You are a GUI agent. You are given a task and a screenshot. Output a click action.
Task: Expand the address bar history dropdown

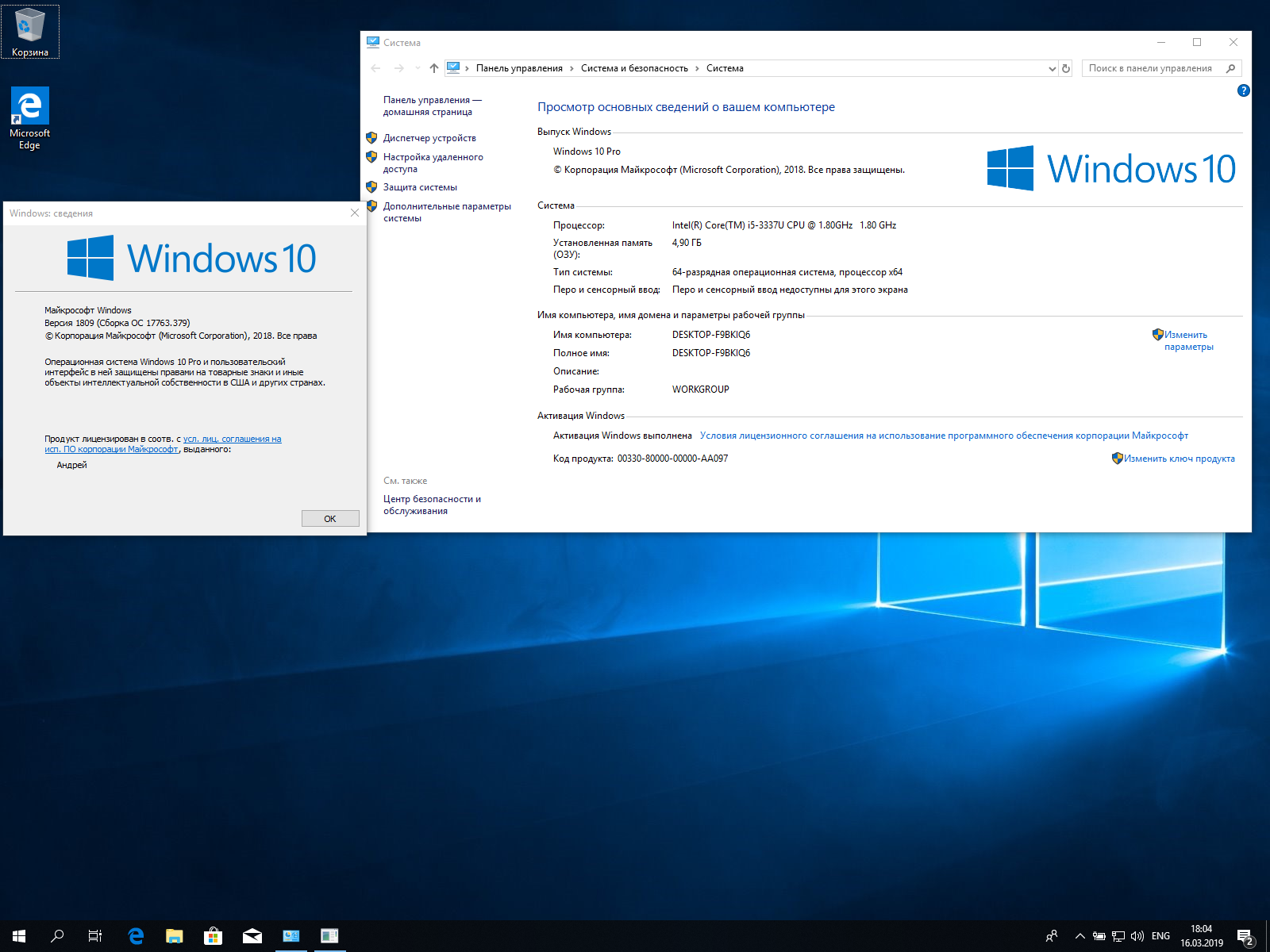(1053, 68)
